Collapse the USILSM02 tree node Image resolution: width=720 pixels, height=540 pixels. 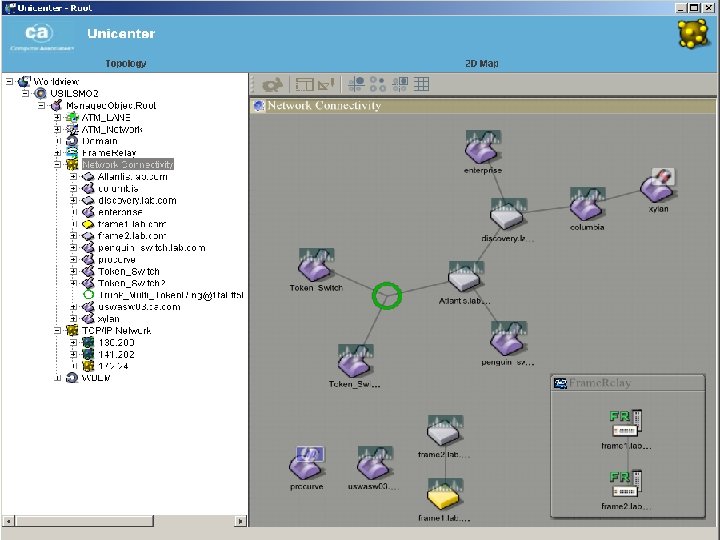26,93
